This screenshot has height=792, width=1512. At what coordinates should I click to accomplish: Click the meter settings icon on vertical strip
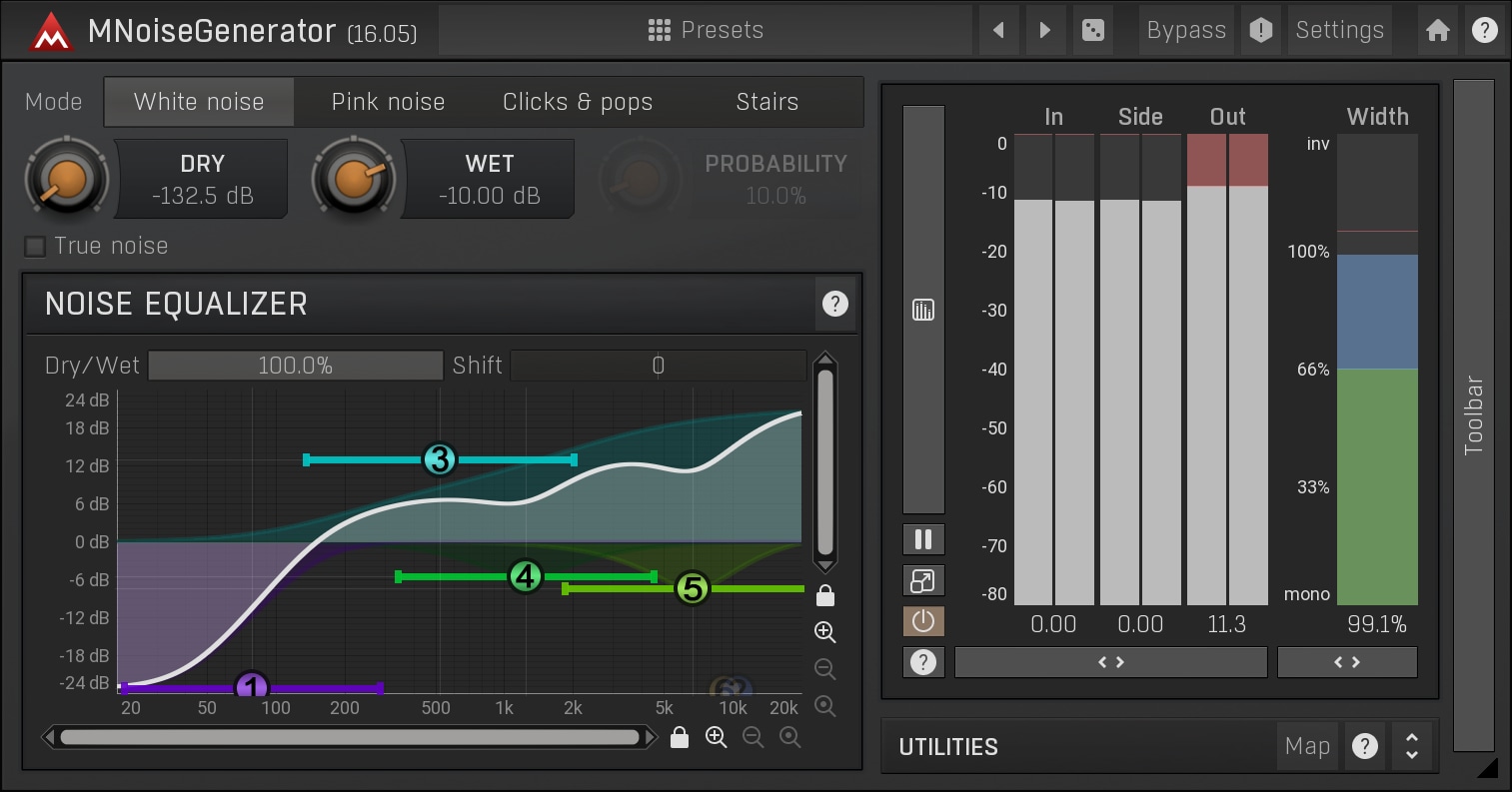[923, 310]
